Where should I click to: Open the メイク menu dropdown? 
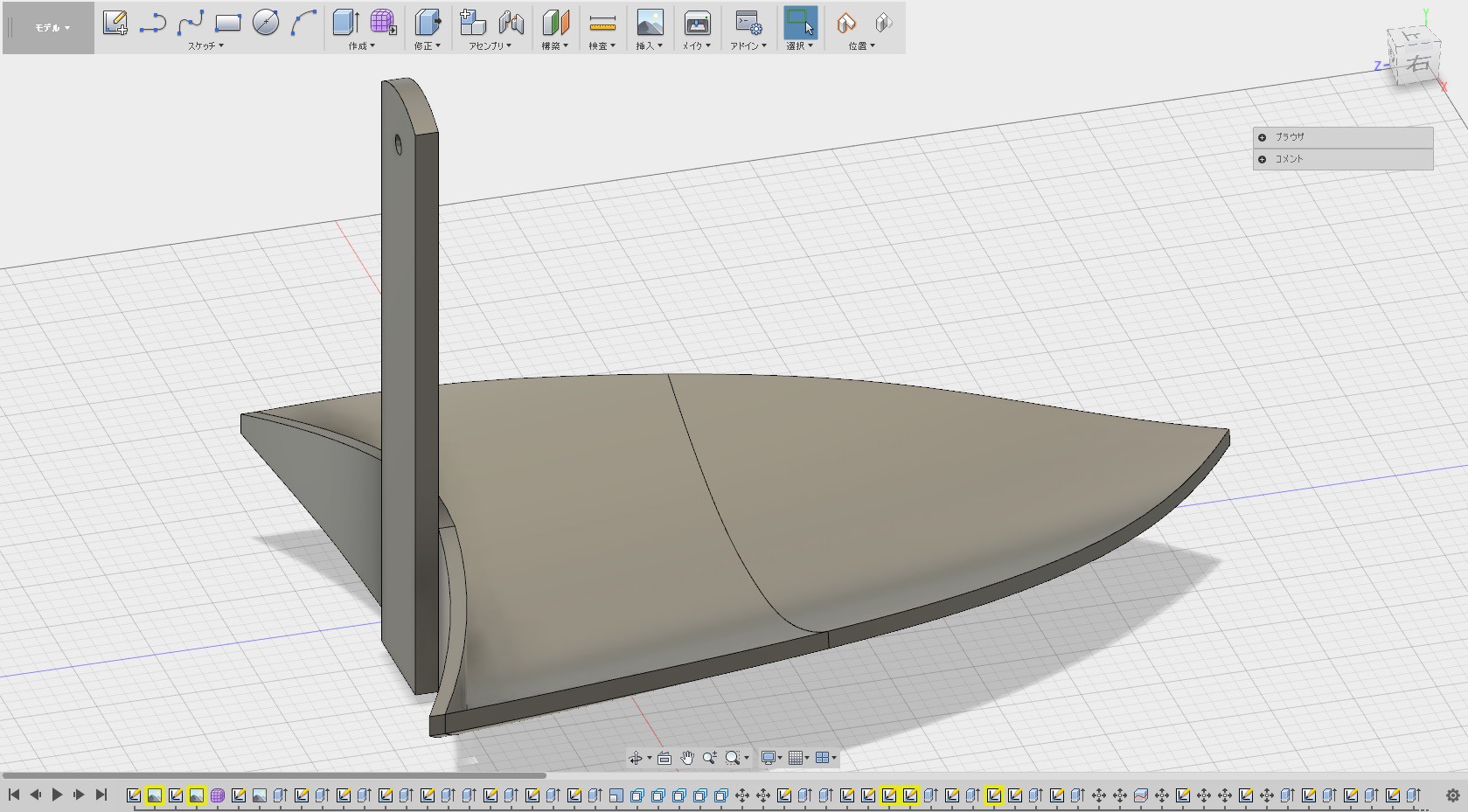[697, 45]
